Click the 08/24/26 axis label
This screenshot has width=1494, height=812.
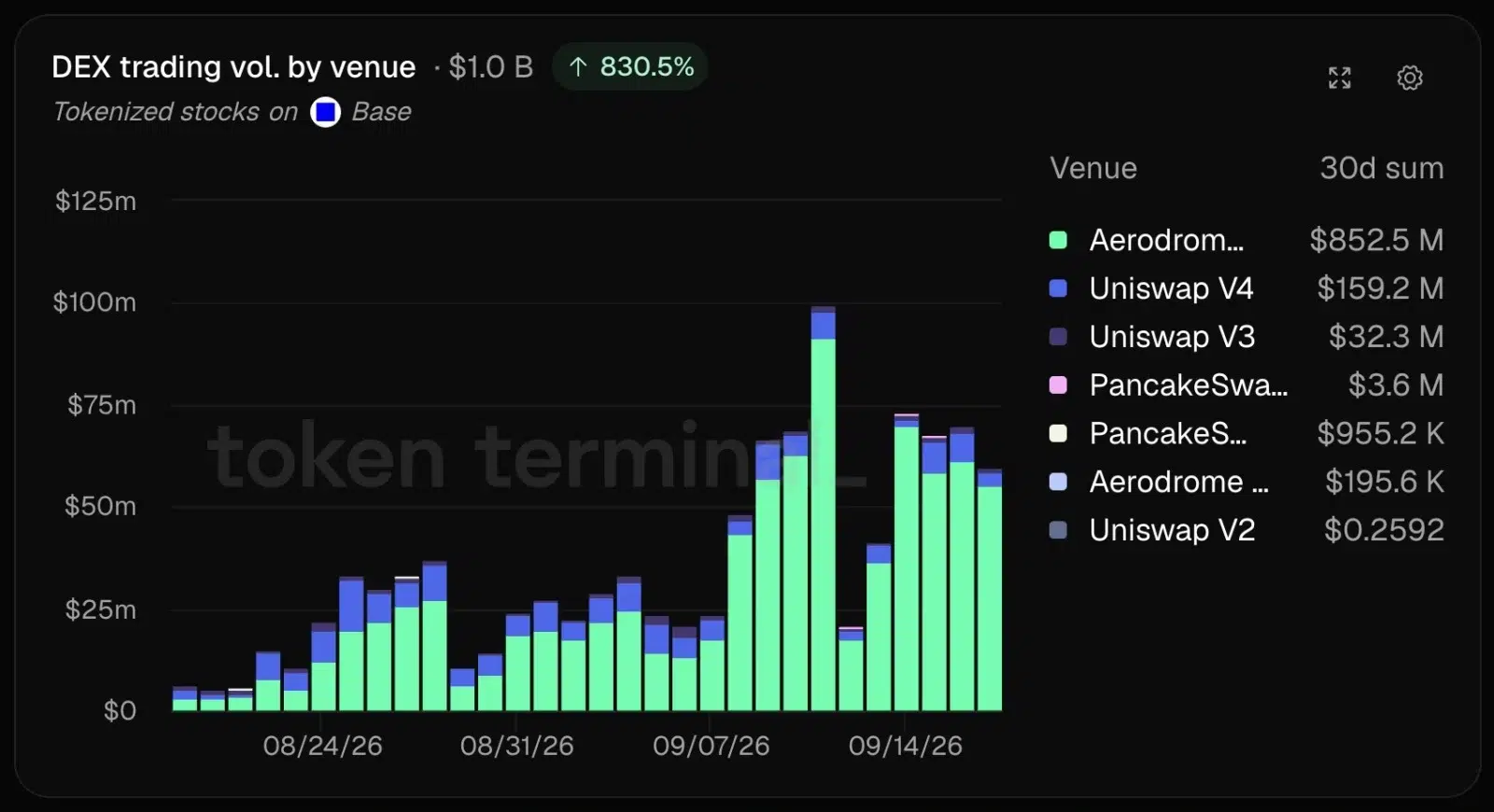click(x=322, y=746)
